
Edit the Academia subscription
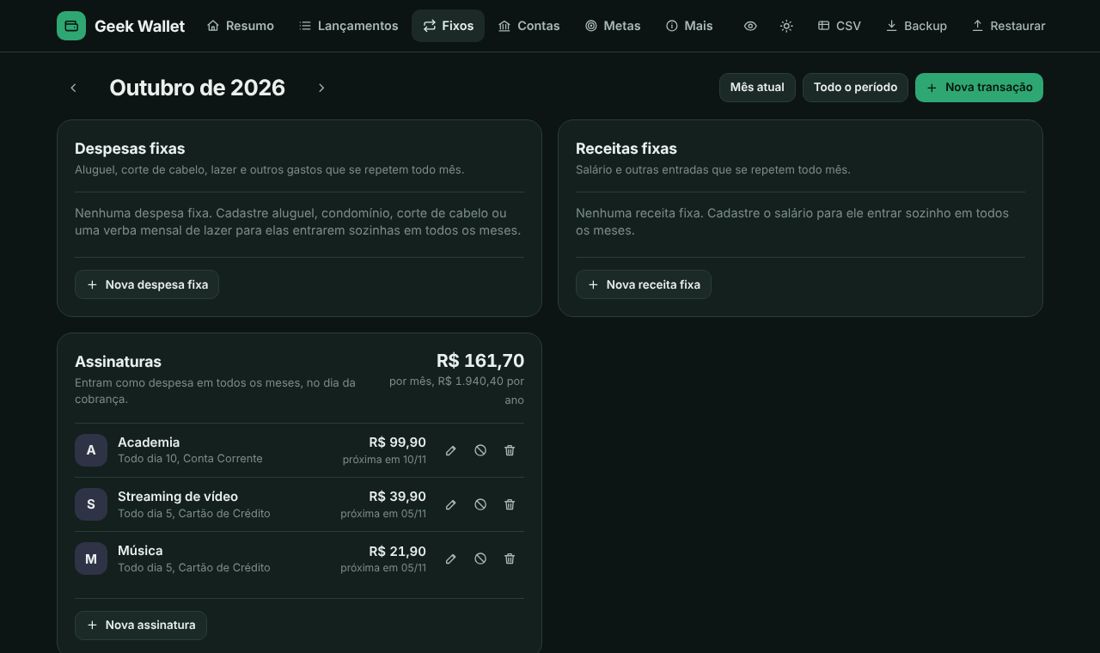(450, 450)
